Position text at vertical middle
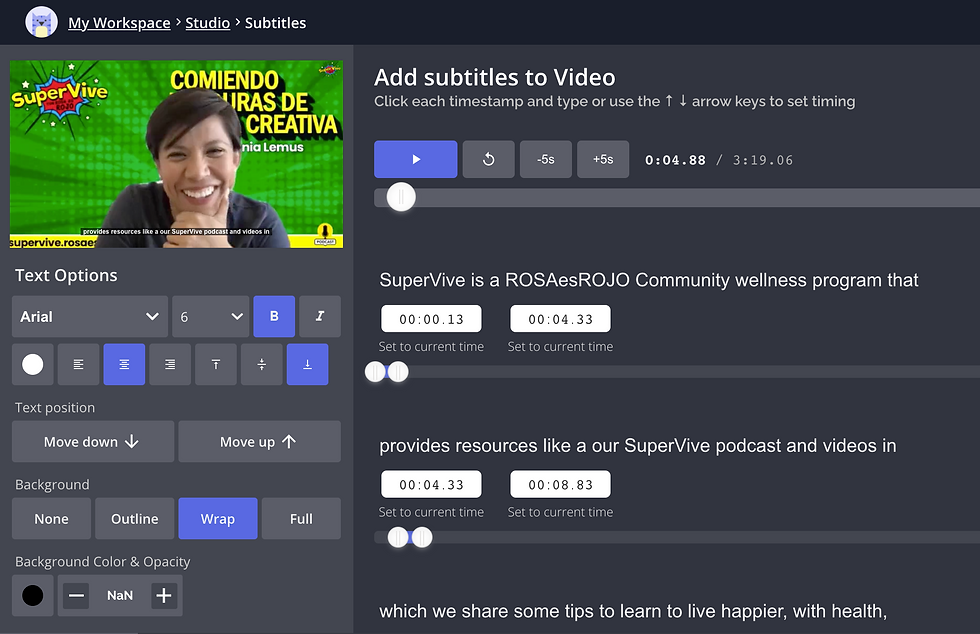The image size is (980, 634). pyautogui.click(x=262, y=364)
